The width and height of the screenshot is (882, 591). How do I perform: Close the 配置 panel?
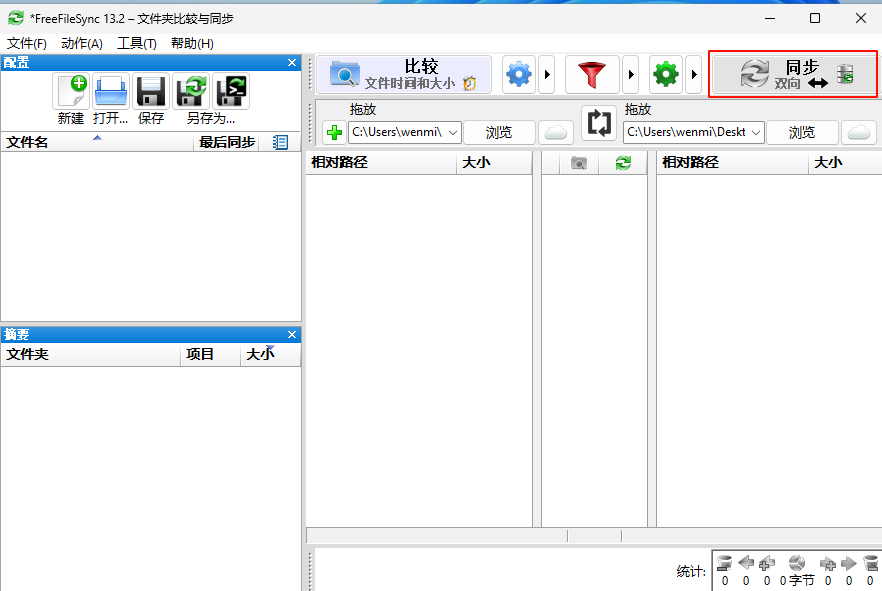tap(291, 62)
